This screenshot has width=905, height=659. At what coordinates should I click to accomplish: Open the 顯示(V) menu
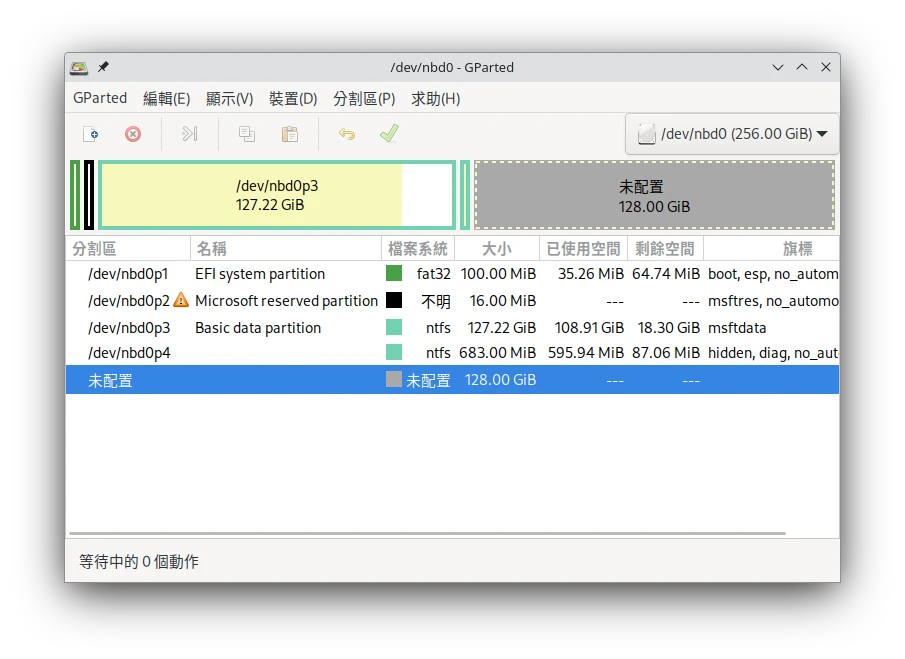click(229, 99)
